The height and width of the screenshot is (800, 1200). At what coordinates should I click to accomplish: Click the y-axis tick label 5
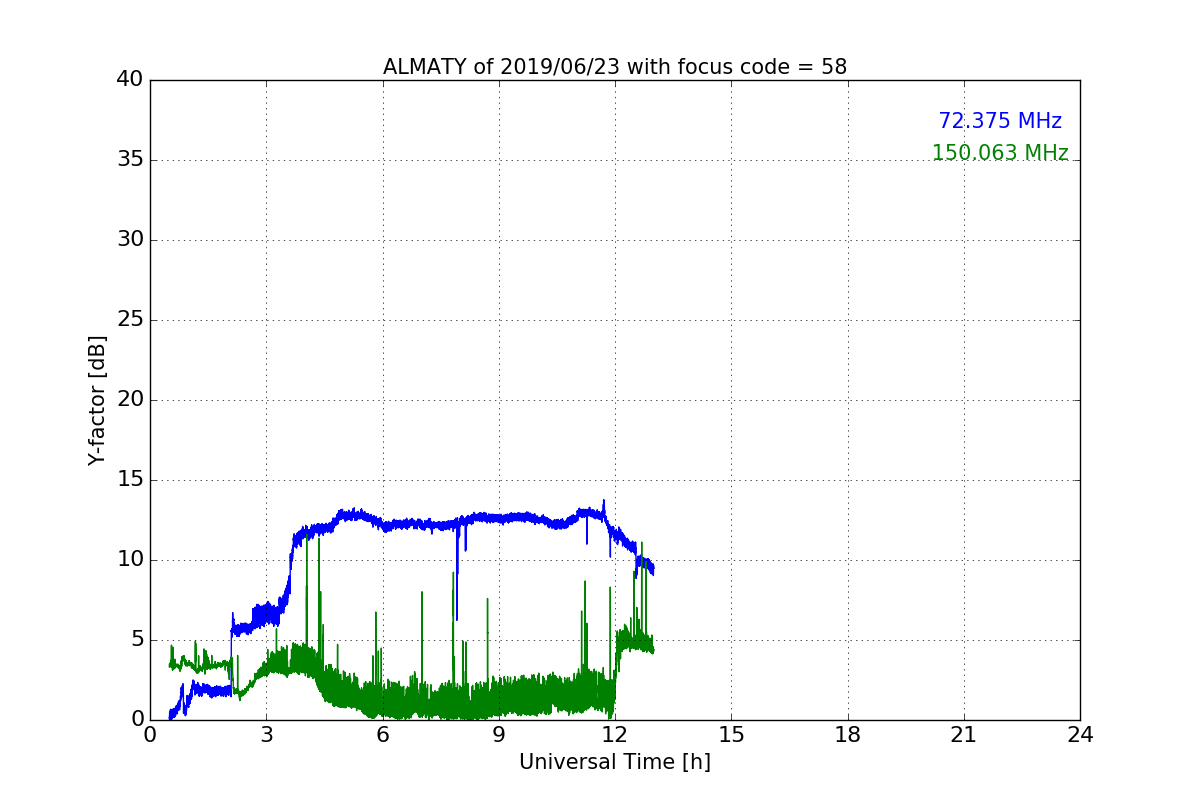click(137, 640)
